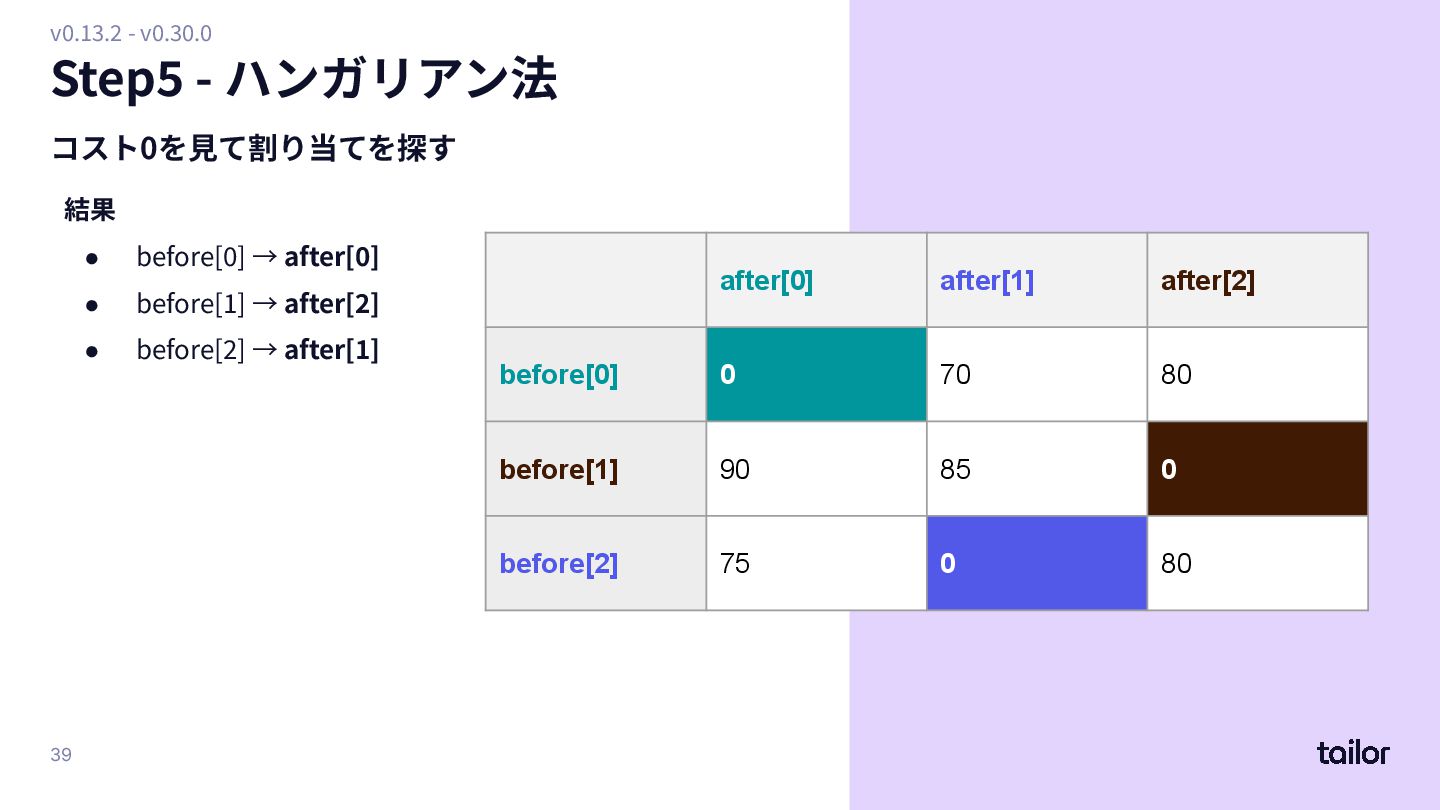
Task: Click the before[2] row header
Action: click(x=596, y=563)
